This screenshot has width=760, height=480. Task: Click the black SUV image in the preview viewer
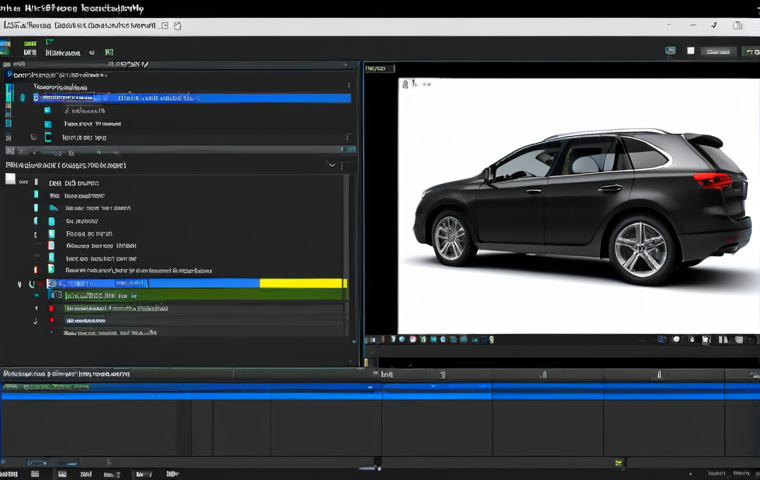click(x=582, y=206)
